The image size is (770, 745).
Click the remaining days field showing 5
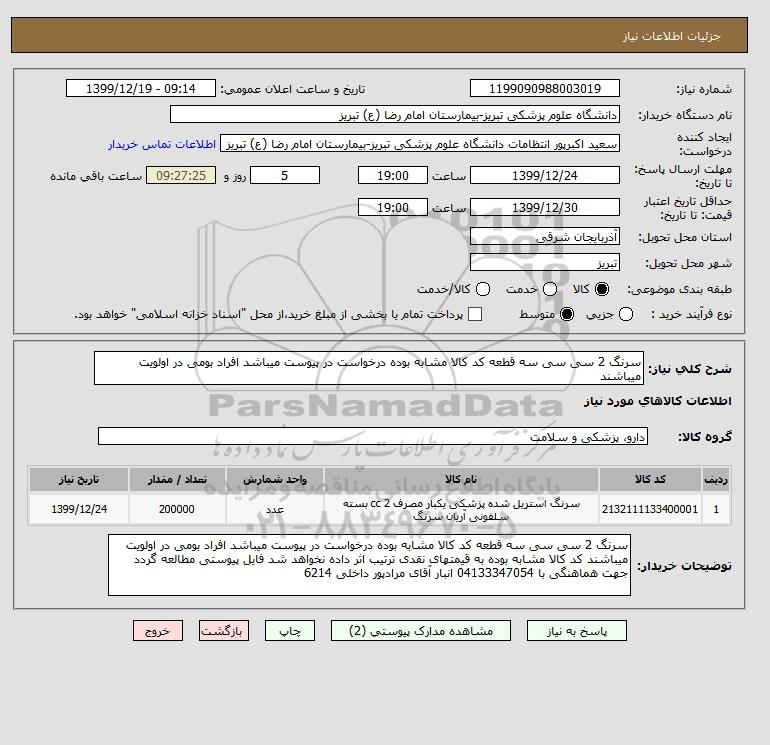click(285, 175)
